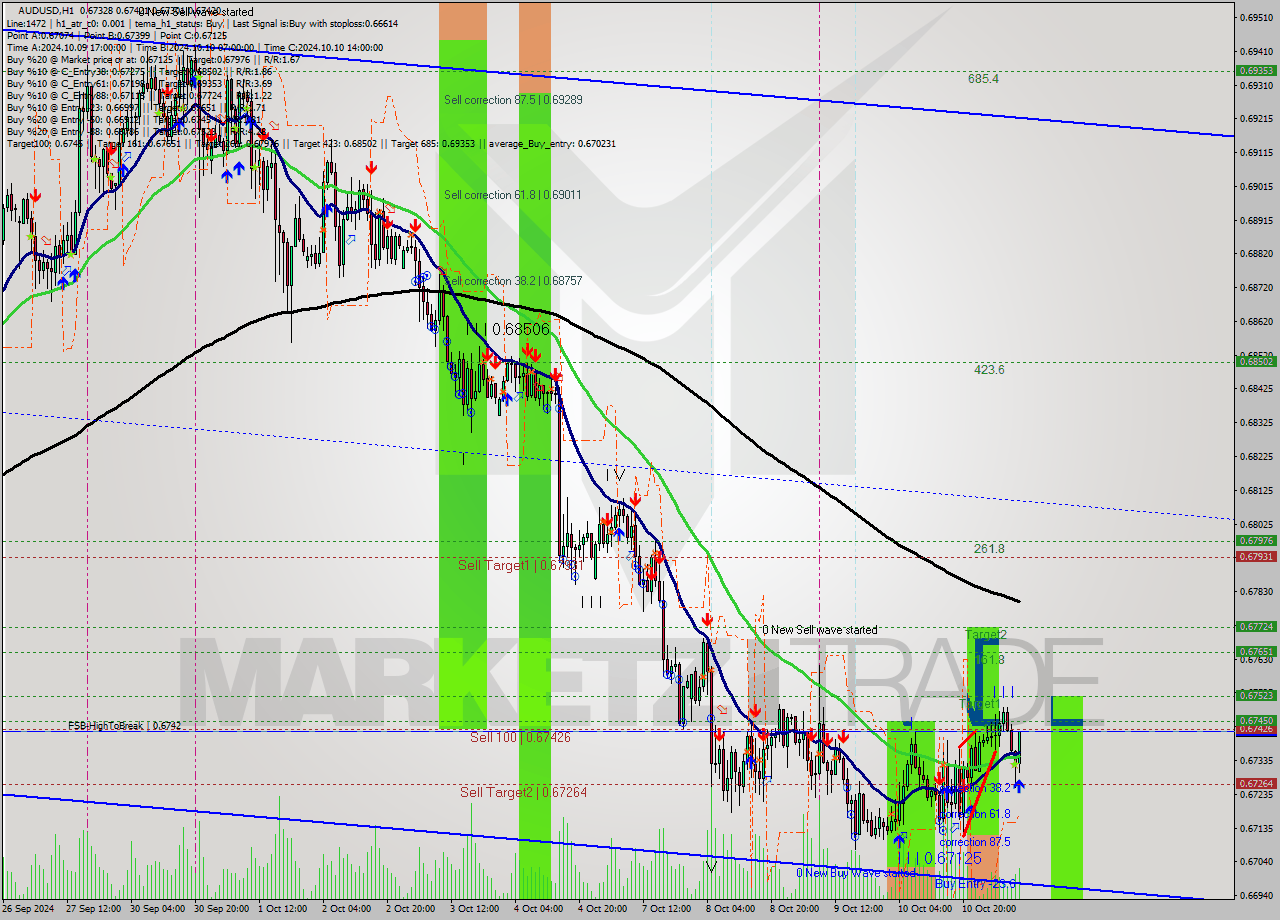Click the 'Target 685: 0.69353' text

[x=438, y=143]
